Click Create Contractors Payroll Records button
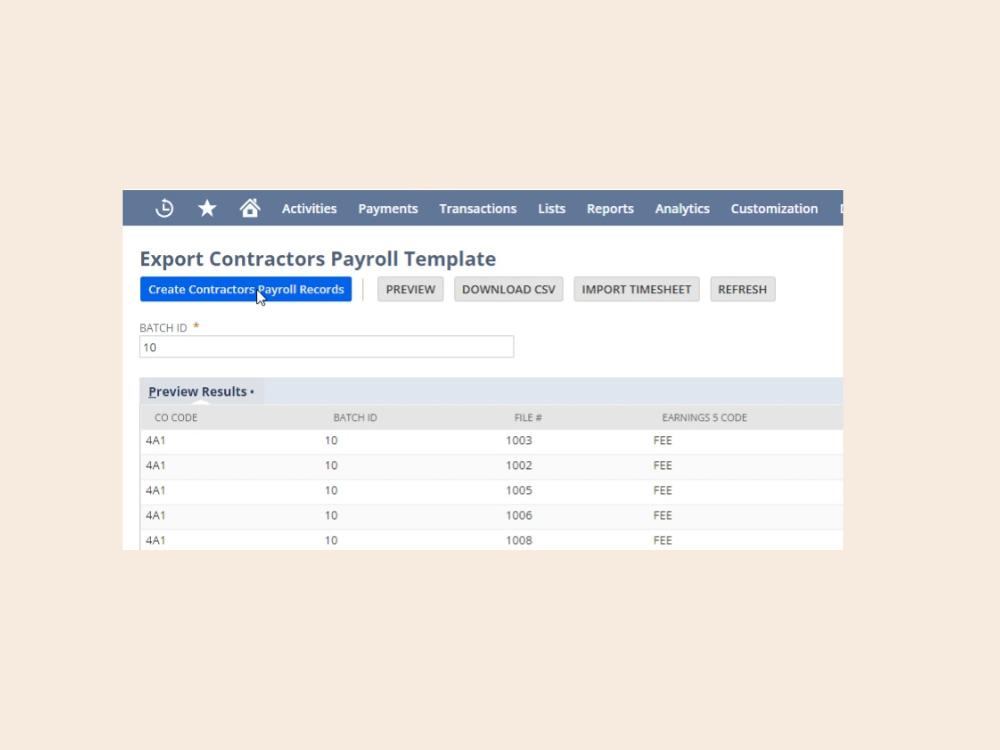This screenshot has width=1000, height=750. click(246, 289)
